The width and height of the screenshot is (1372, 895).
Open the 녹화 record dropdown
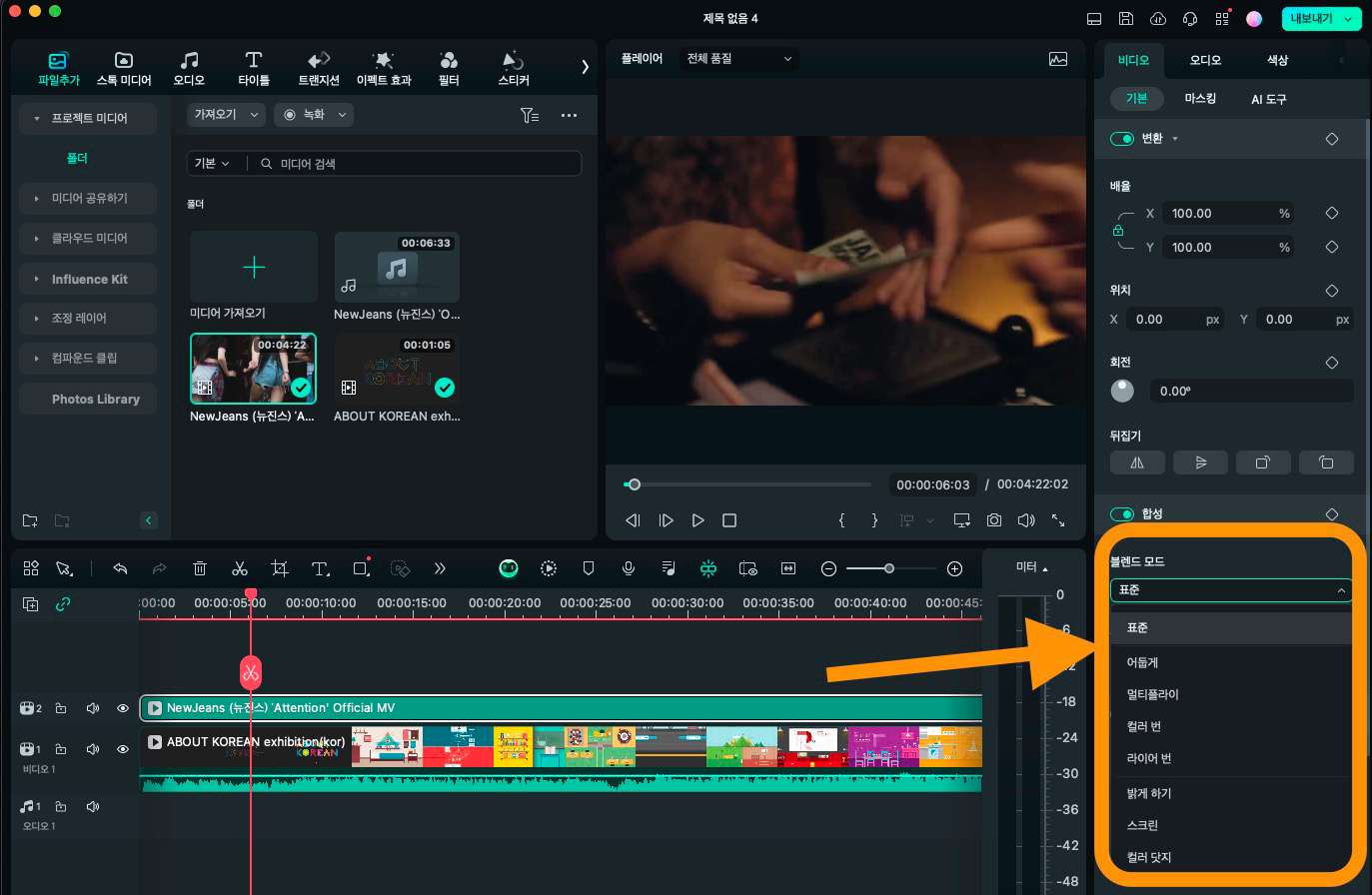coord(315,115)
